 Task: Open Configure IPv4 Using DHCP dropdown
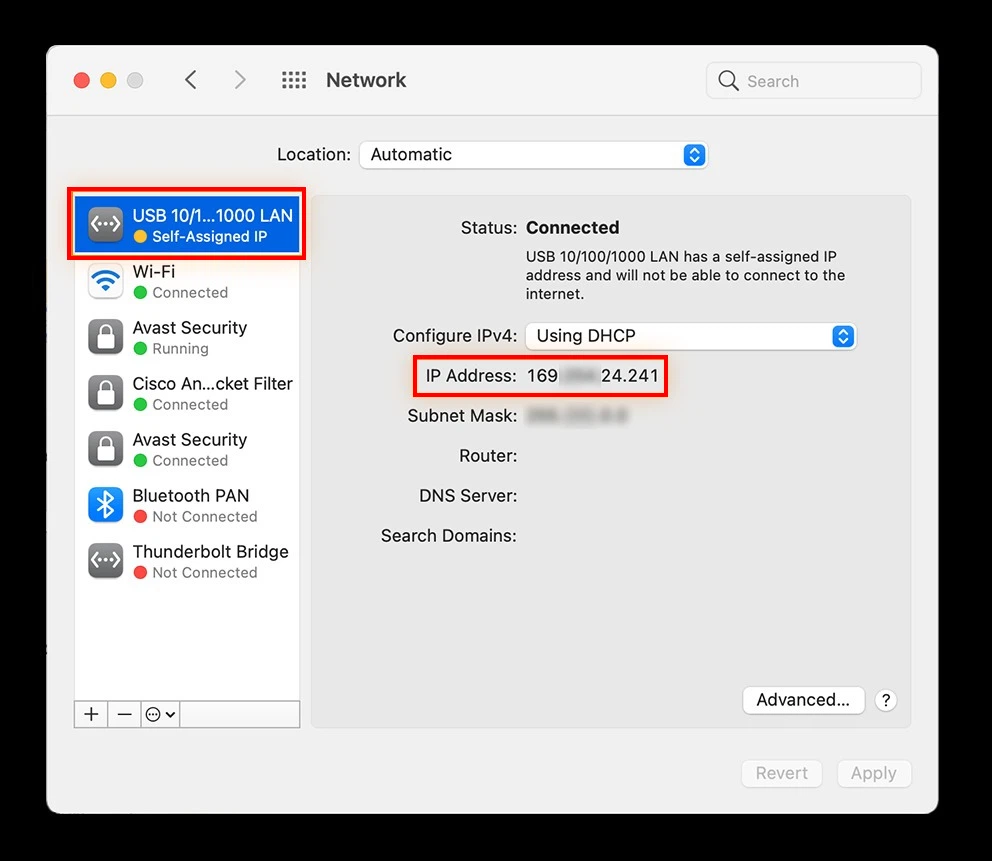691,336
